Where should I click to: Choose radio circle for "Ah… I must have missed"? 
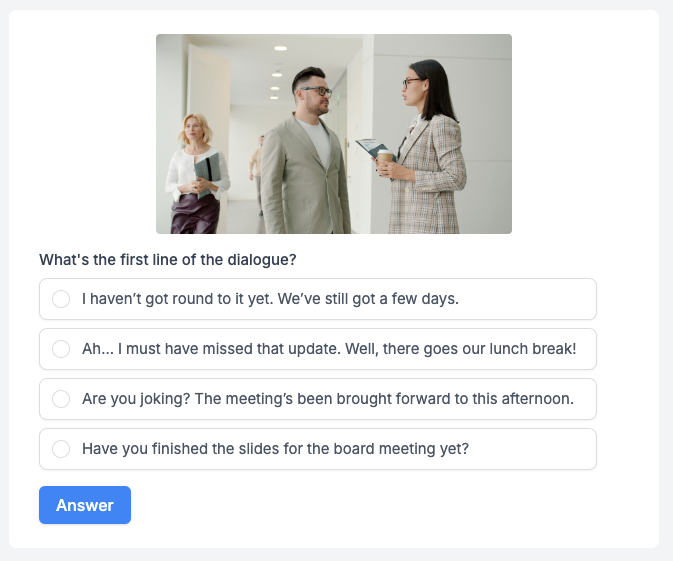click(61, 349)
